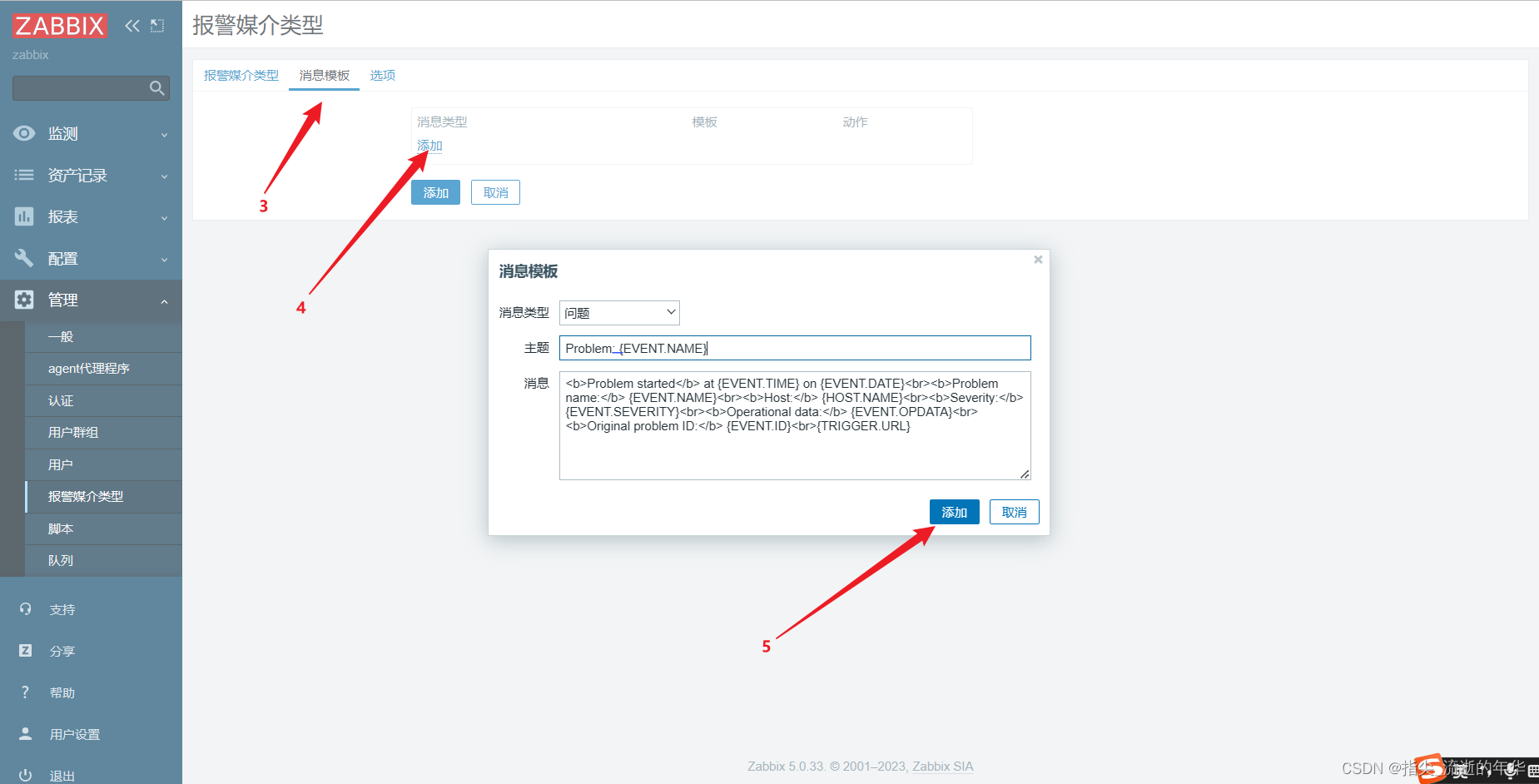Click the Support headset icon
Screen dimensions: 1539x784
pyautogui.click(x=26, y=609)
